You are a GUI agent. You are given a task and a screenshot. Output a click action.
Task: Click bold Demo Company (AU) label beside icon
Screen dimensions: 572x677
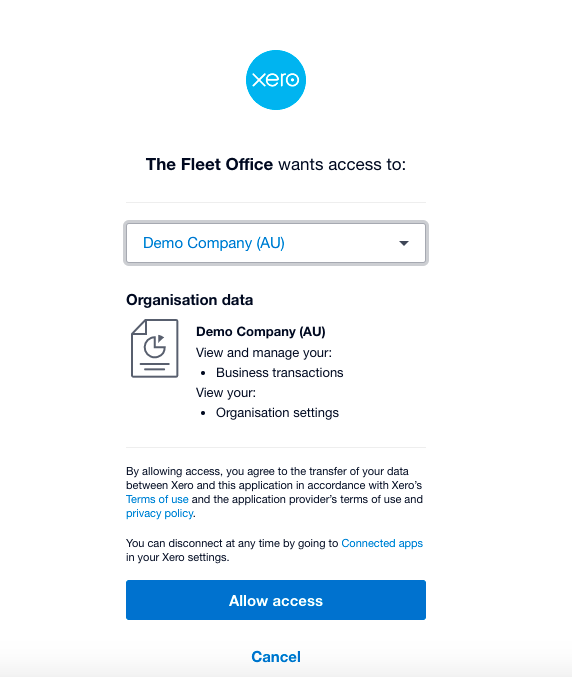pyautogui.click(x=261, y=332)
